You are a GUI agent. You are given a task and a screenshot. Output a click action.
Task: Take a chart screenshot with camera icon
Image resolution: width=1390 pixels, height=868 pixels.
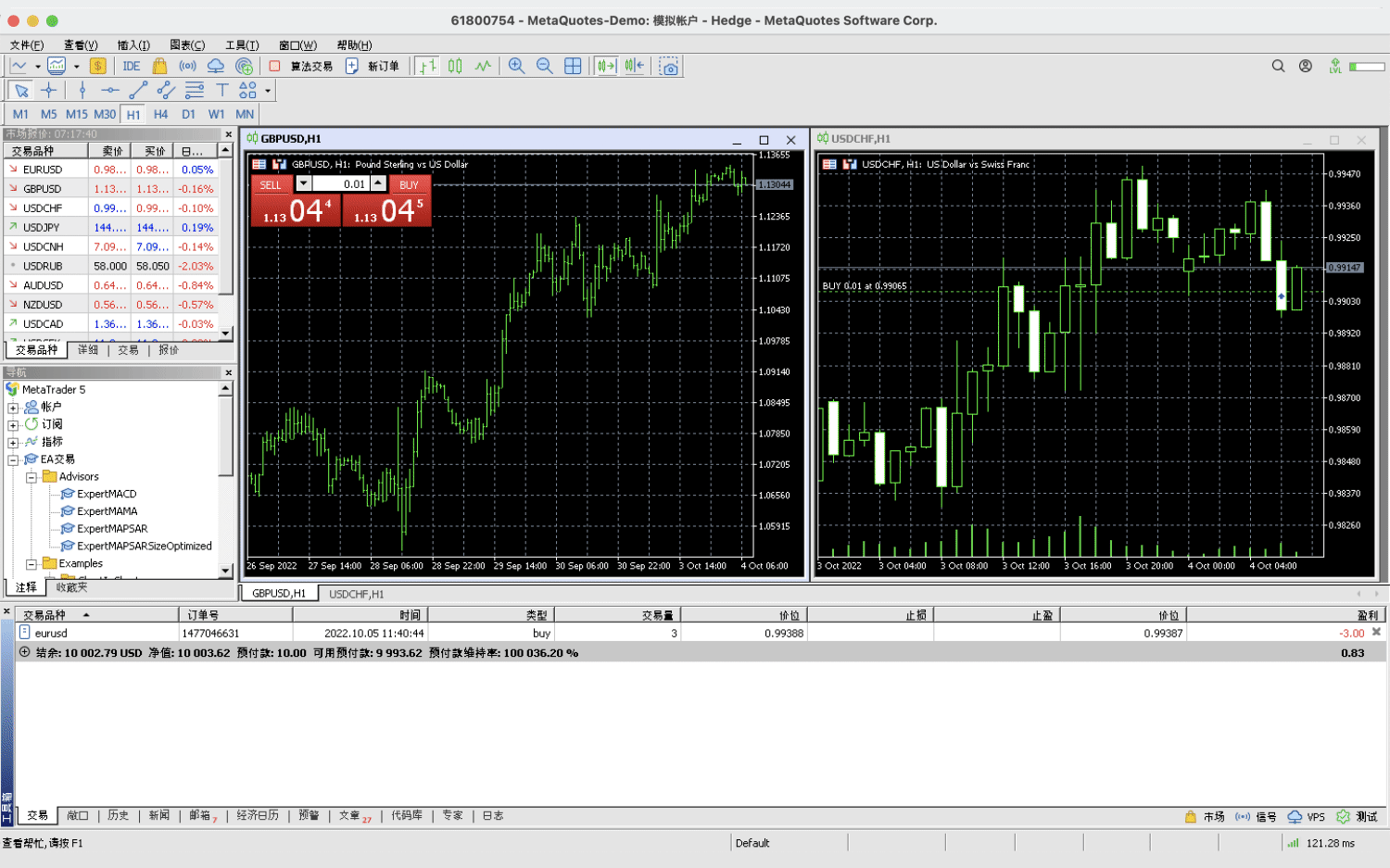(x=669, y=66)
